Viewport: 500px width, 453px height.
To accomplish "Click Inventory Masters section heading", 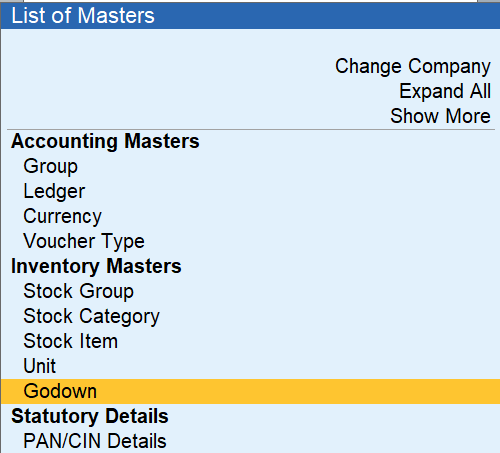I will [96, 266].
